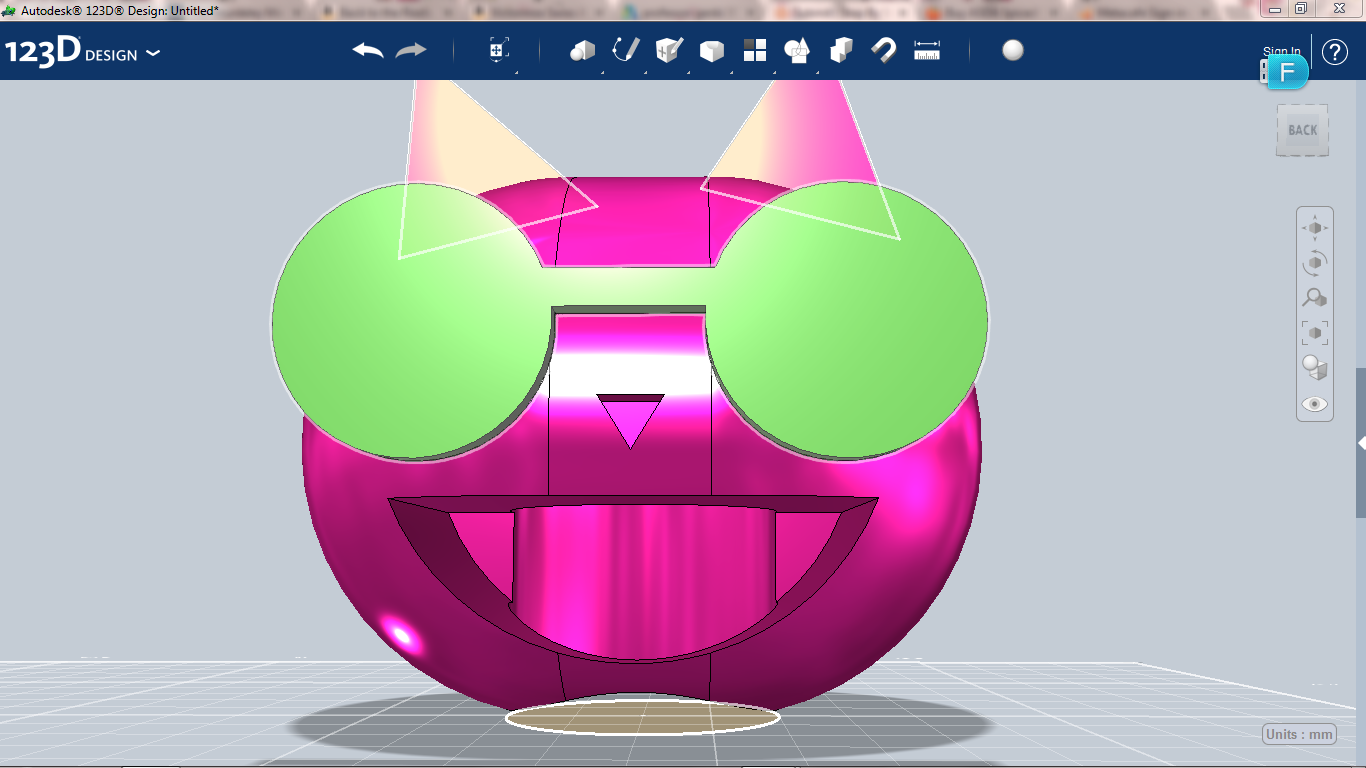Open the Primitives shapes menu
This screenshot has height=768, width=1366.
(x=582, y=50)
